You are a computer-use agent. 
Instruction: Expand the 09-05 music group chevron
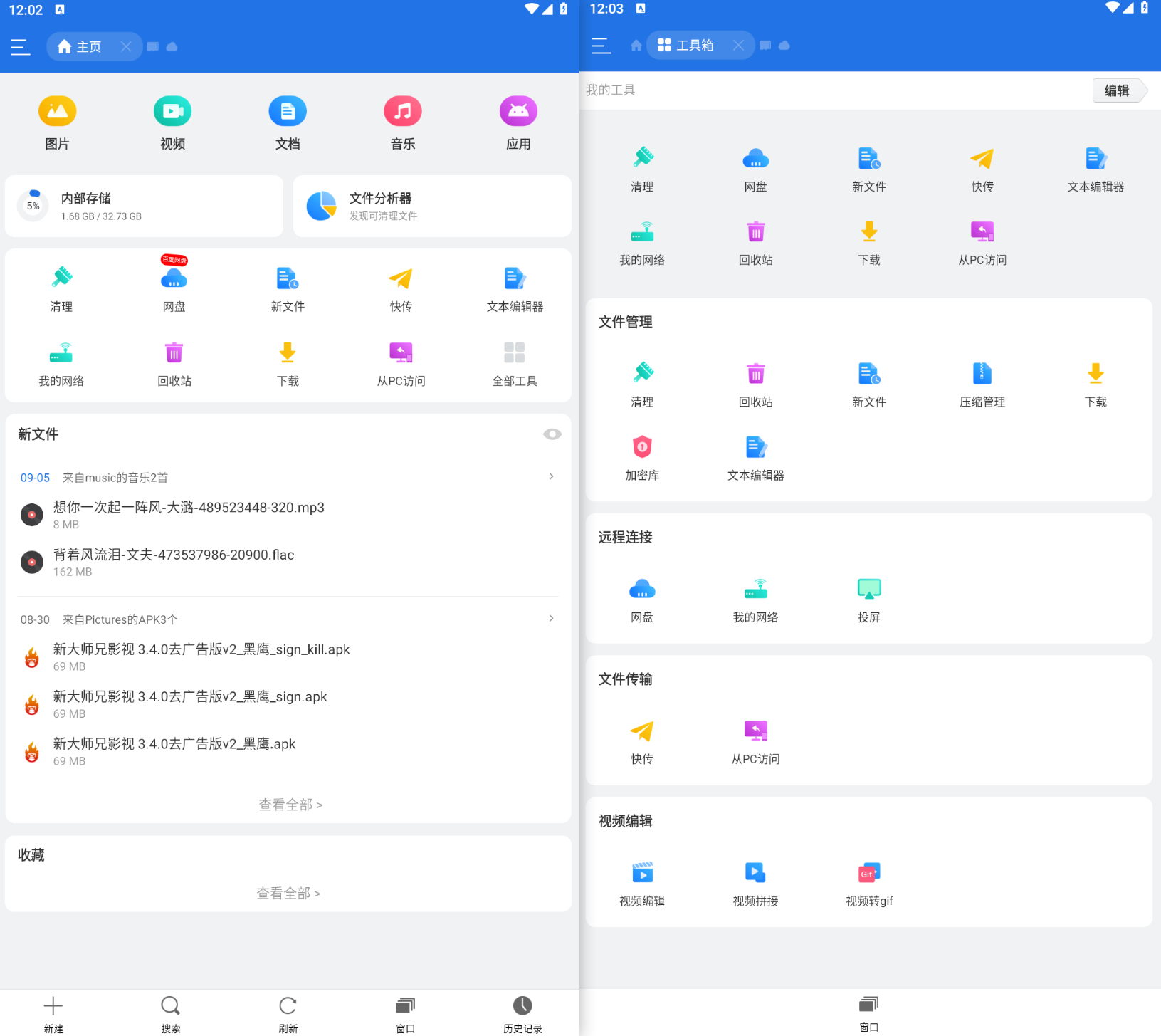tap(551, 477)
